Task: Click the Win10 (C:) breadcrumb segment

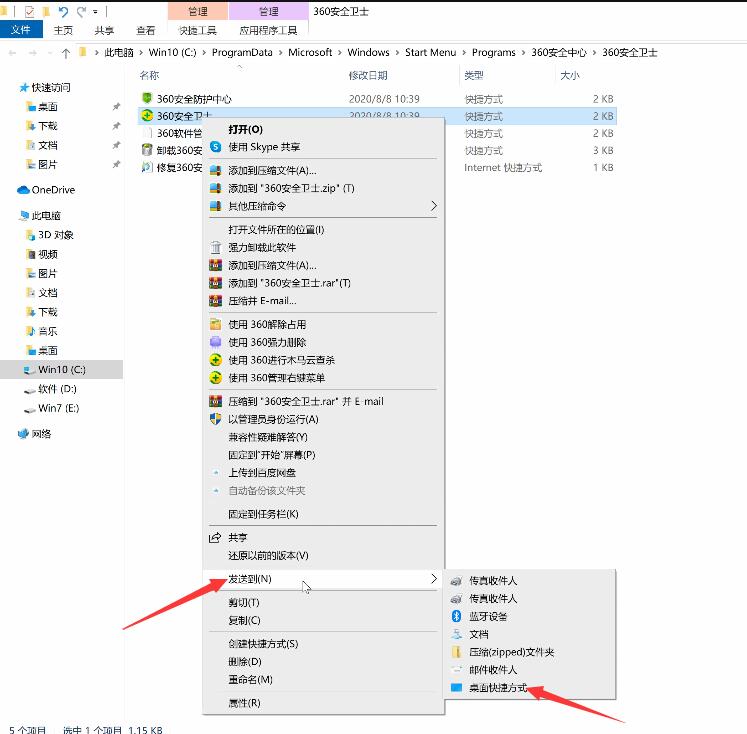Action: point(172,52)
